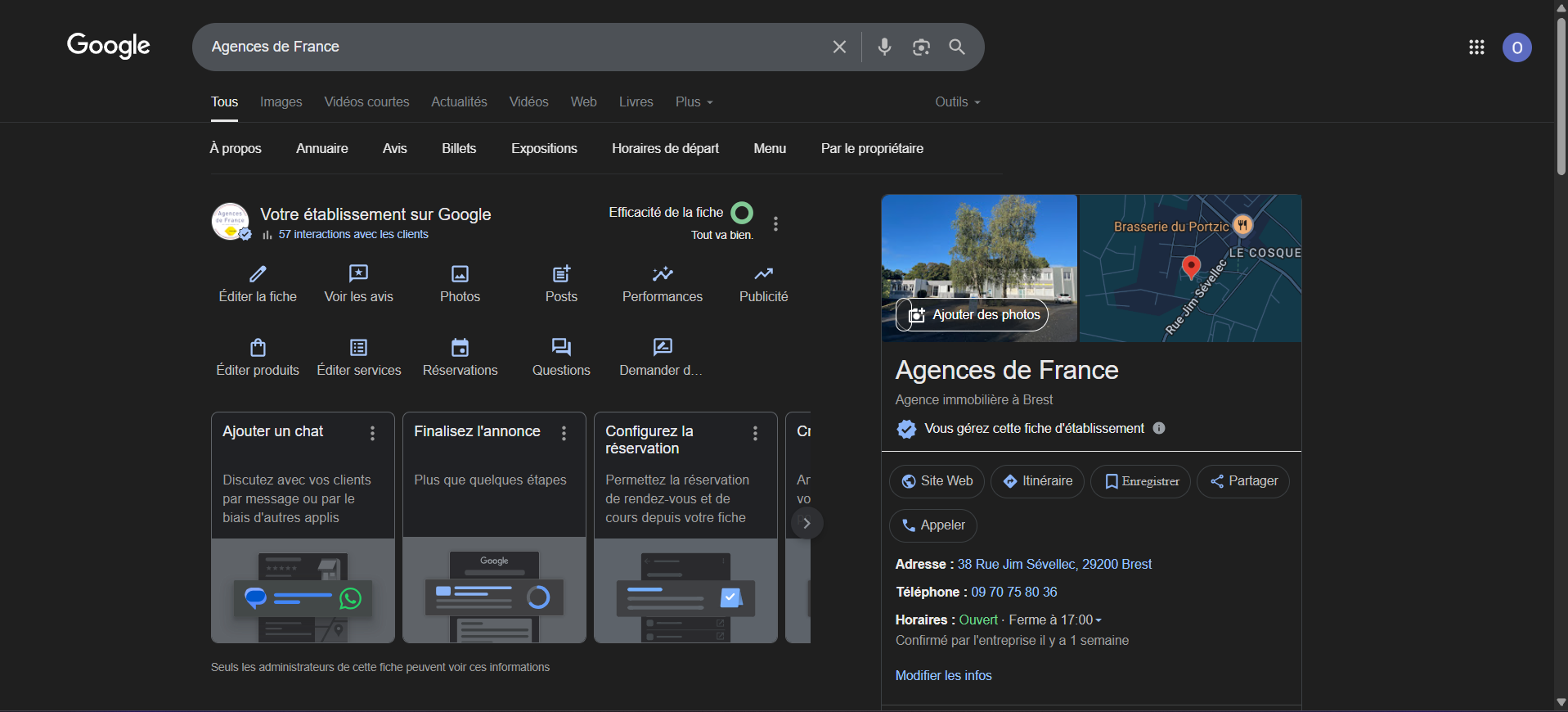Clear the search box text

tap(839, 47)
